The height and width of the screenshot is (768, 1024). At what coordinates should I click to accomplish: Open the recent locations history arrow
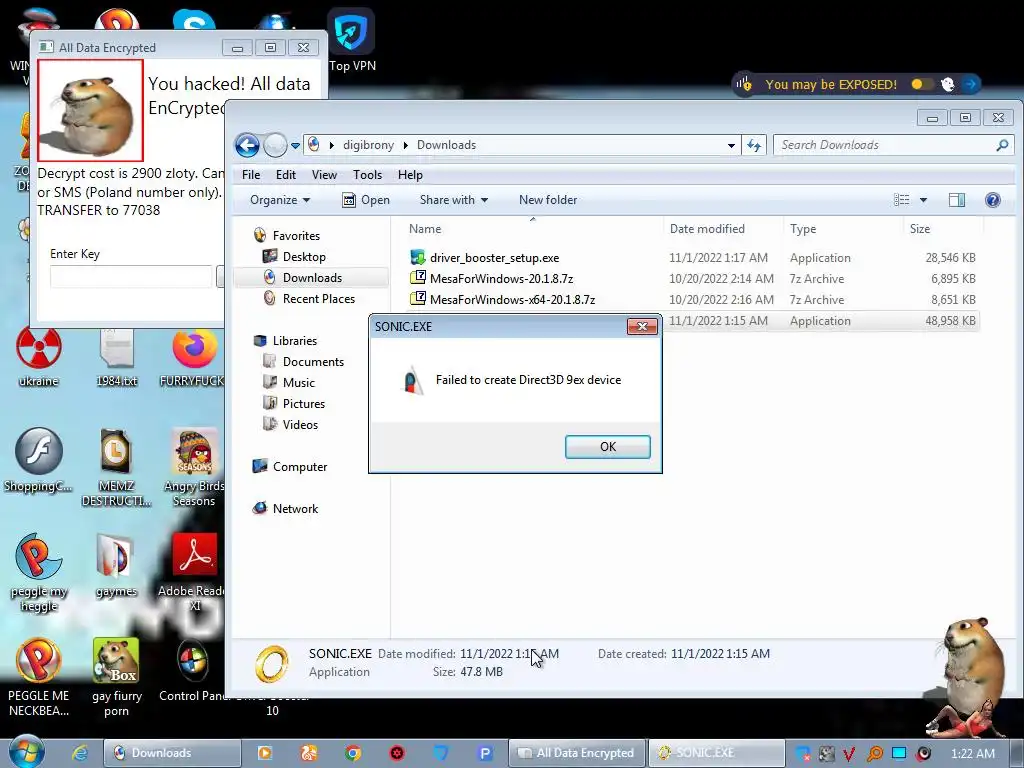295,146
